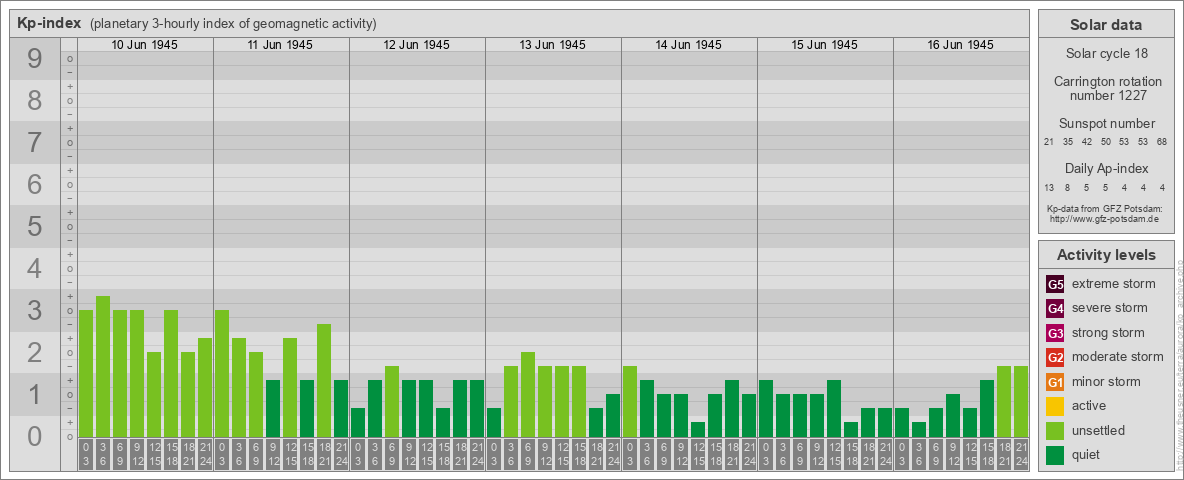
Task: Click the large 9 on Kp scale
Action: tap(35, 58)
